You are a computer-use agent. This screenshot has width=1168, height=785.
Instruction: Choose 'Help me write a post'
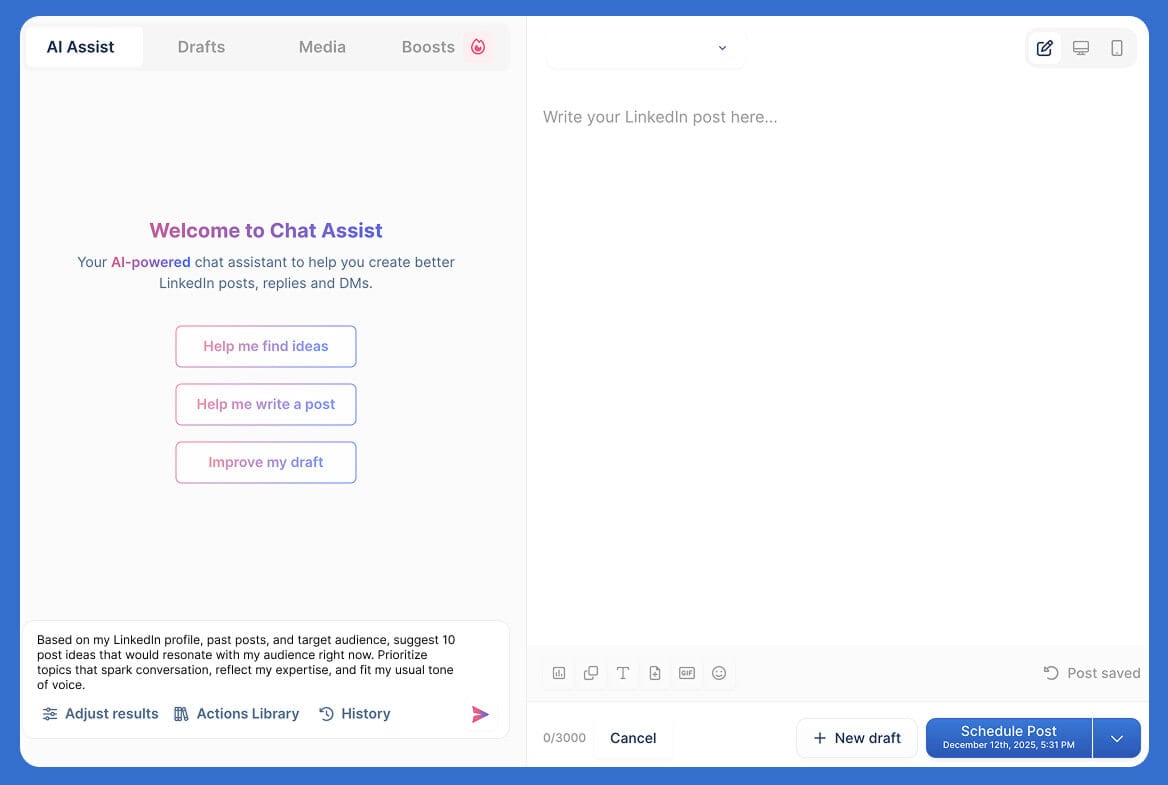click(x=266, y=404)
